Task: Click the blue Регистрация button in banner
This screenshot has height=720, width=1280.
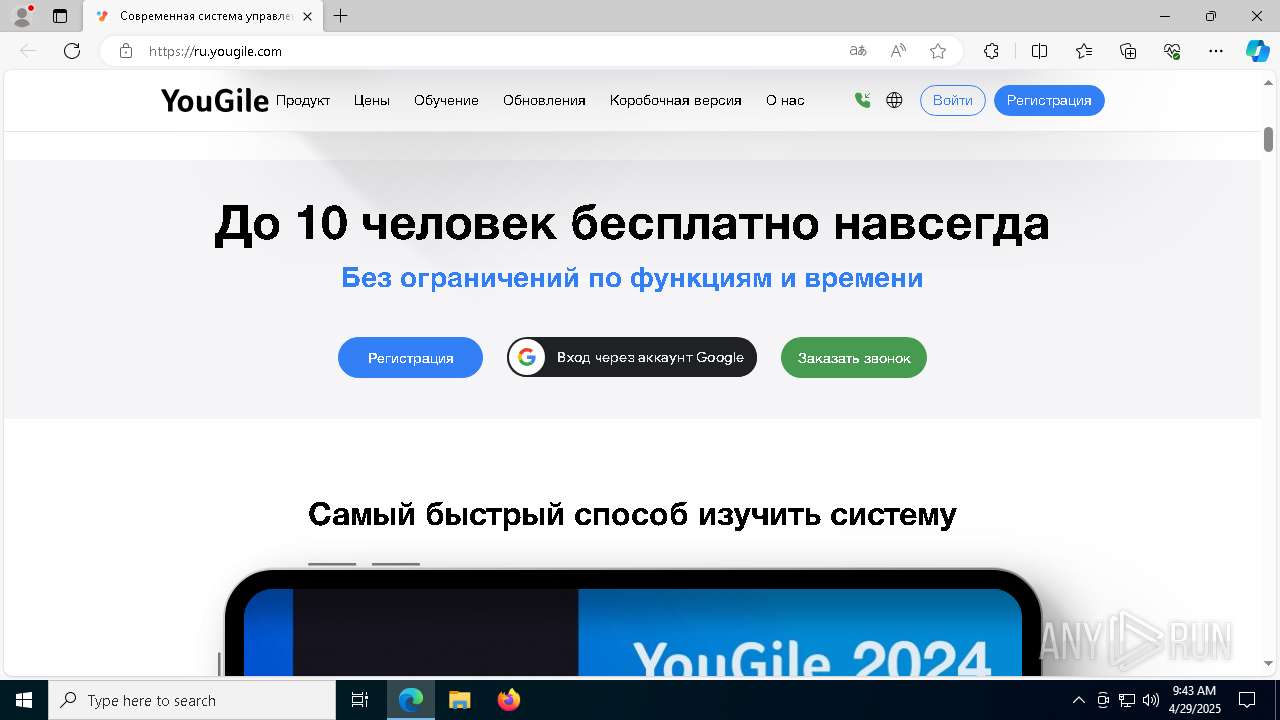Action: tap(410, 358)
